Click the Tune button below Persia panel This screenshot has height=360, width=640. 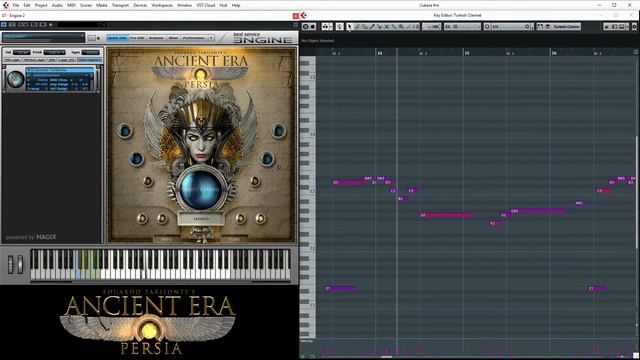234,239
